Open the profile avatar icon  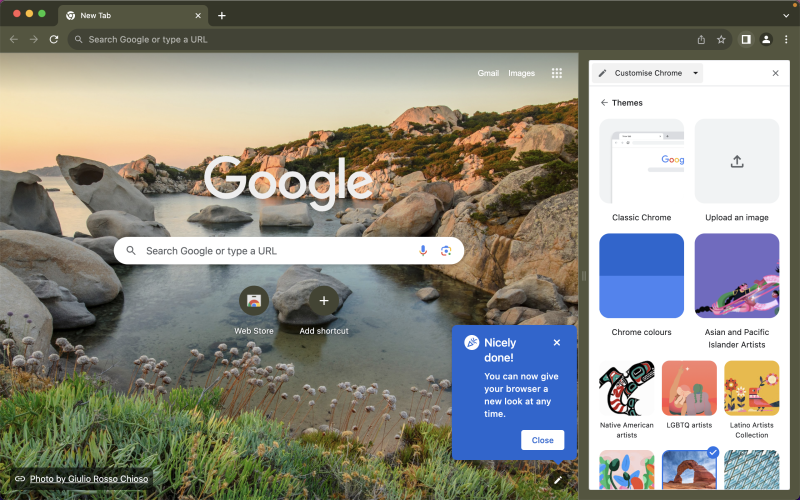766,39
